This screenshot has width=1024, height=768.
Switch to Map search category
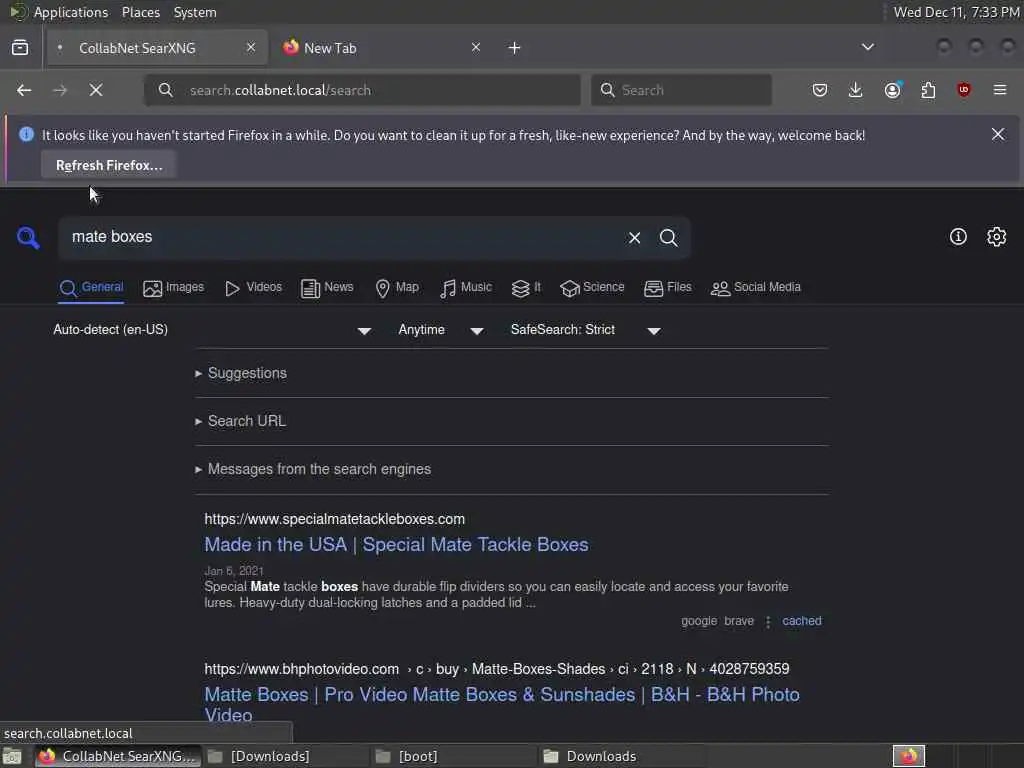tap(397, 287)
